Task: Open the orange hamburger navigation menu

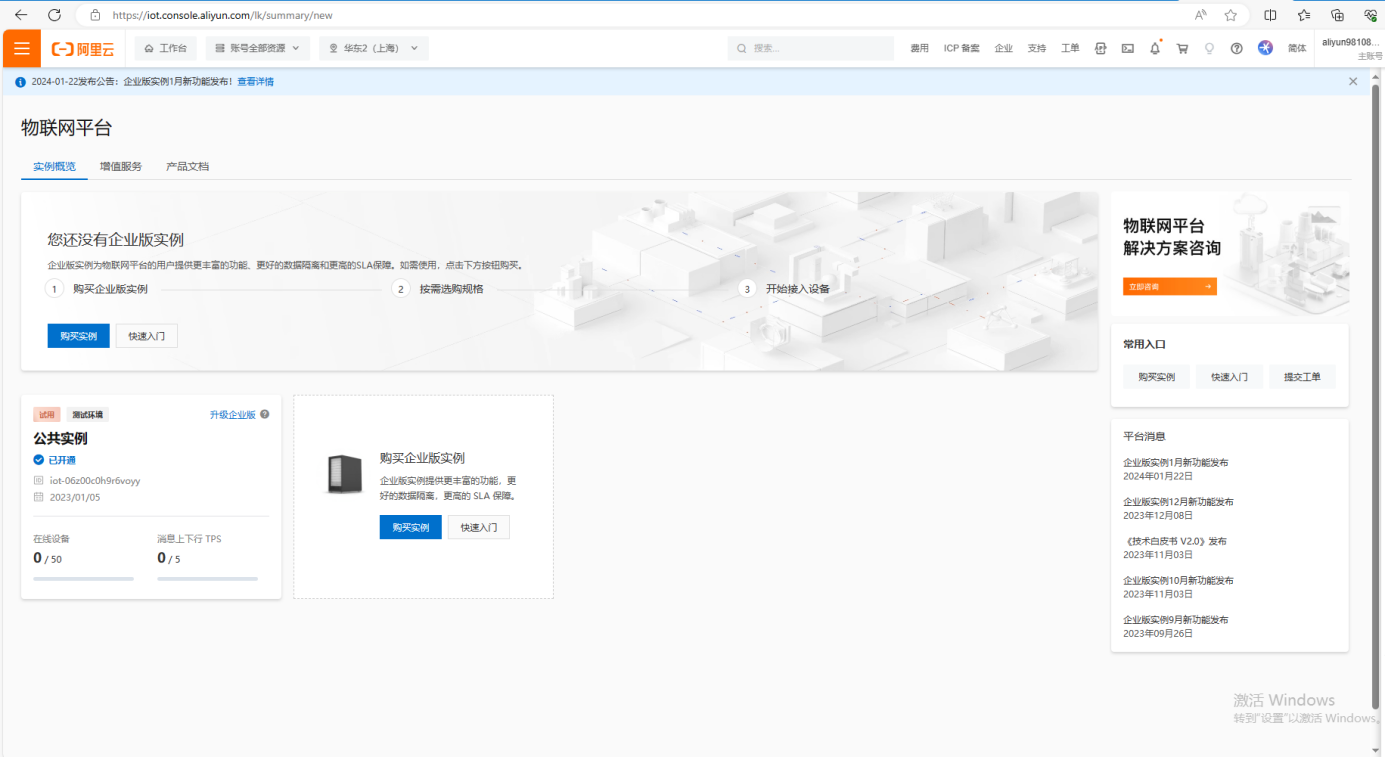Action: pos(21,48)
